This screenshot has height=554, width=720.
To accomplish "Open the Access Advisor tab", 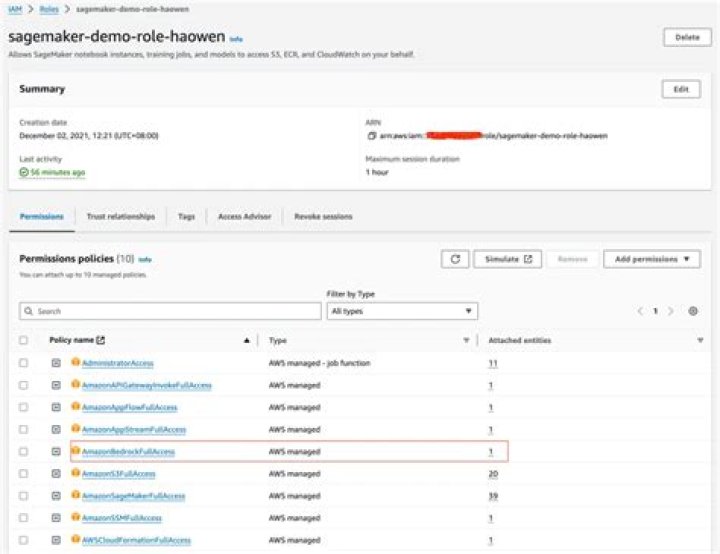I will click(x=244, y=216).
